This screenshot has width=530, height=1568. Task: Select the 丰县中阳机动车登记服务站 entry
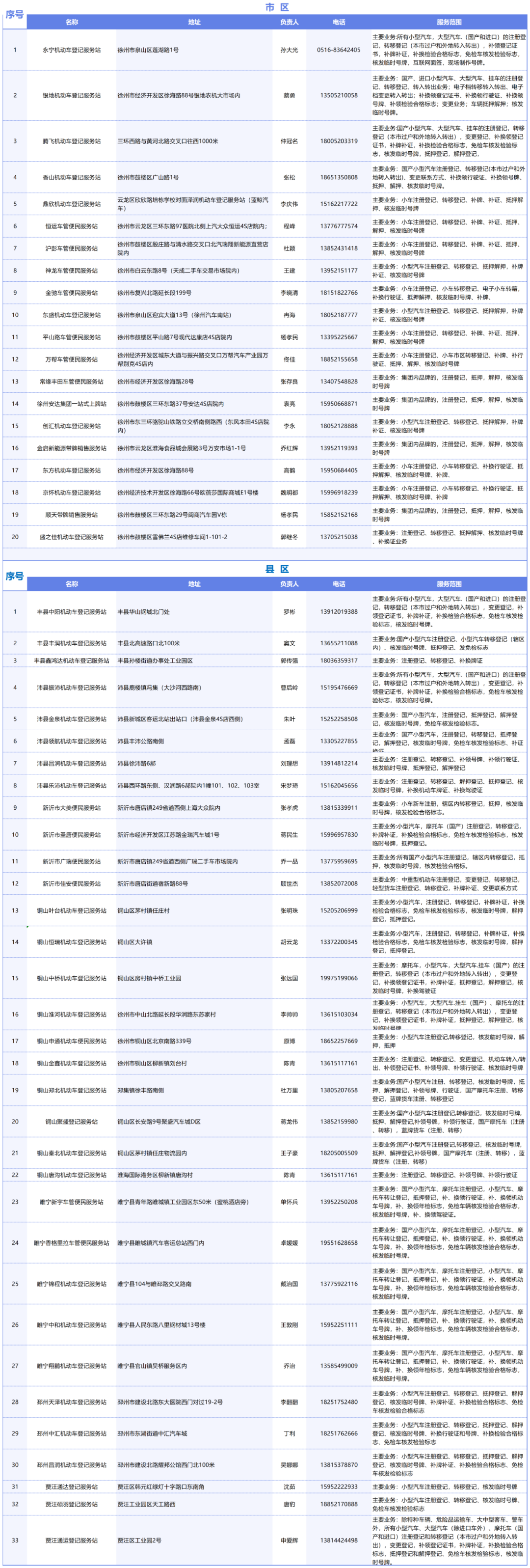(x=72, y=612)
